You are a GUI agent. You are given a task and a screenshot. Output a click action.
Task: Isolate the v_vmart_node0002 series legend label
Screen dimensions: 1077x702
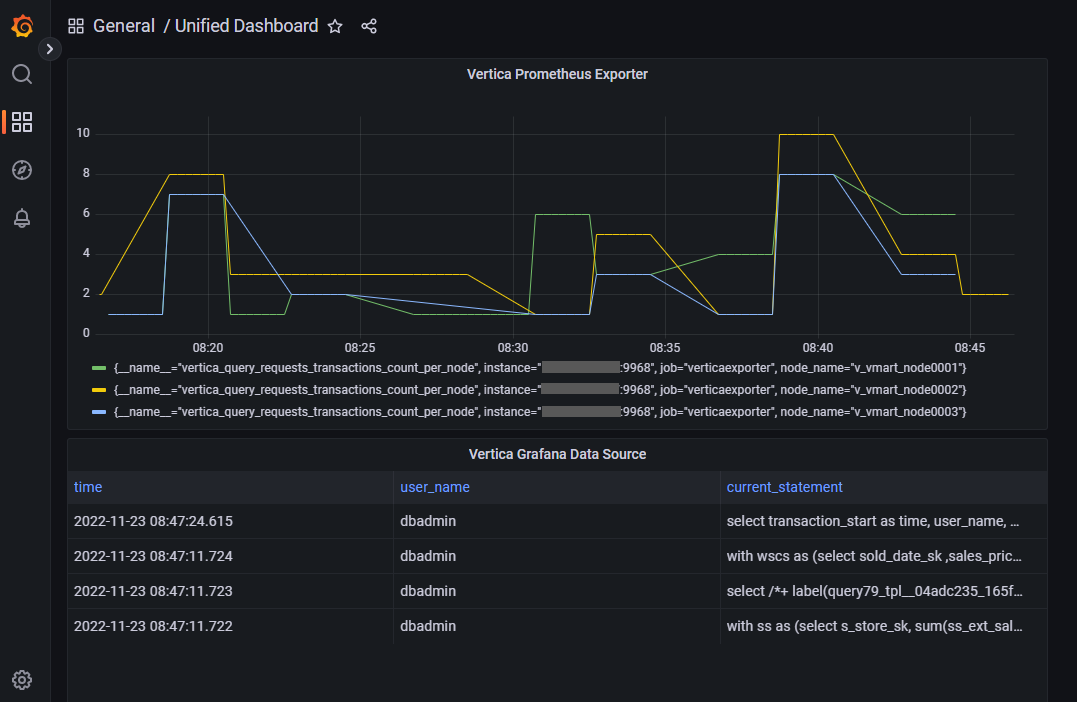tap(540, 390)
